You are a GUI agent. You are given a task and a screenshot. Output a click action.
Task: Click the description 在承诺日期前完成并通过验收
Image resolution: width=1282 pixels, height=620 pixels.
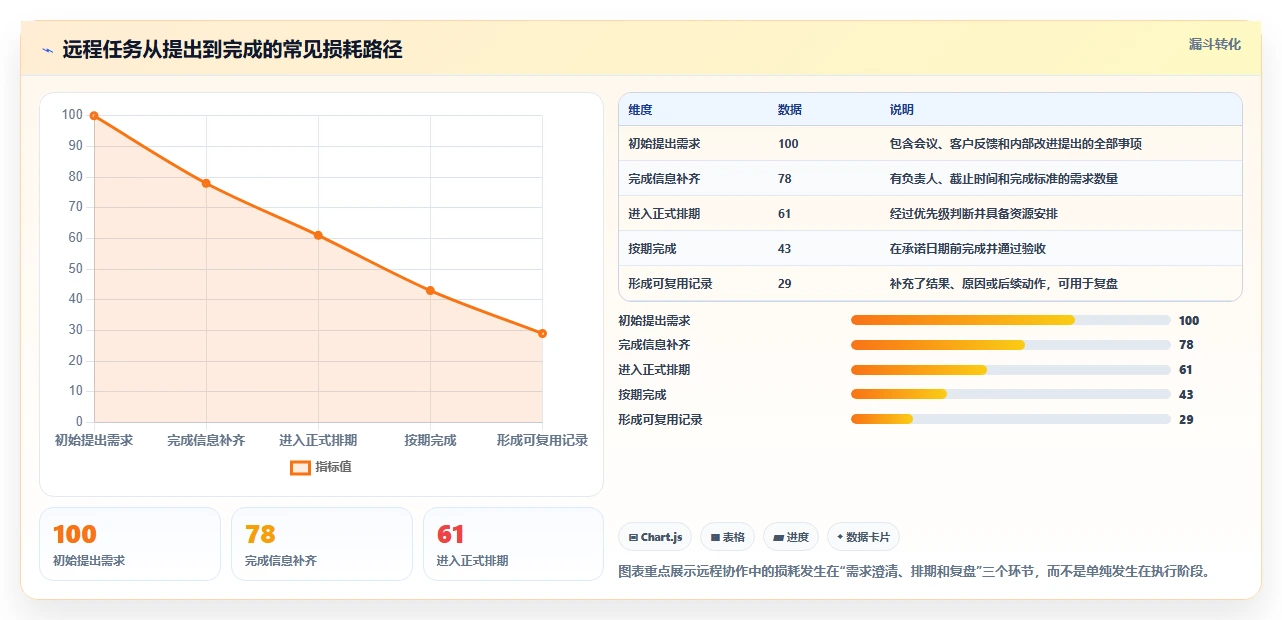968,249
